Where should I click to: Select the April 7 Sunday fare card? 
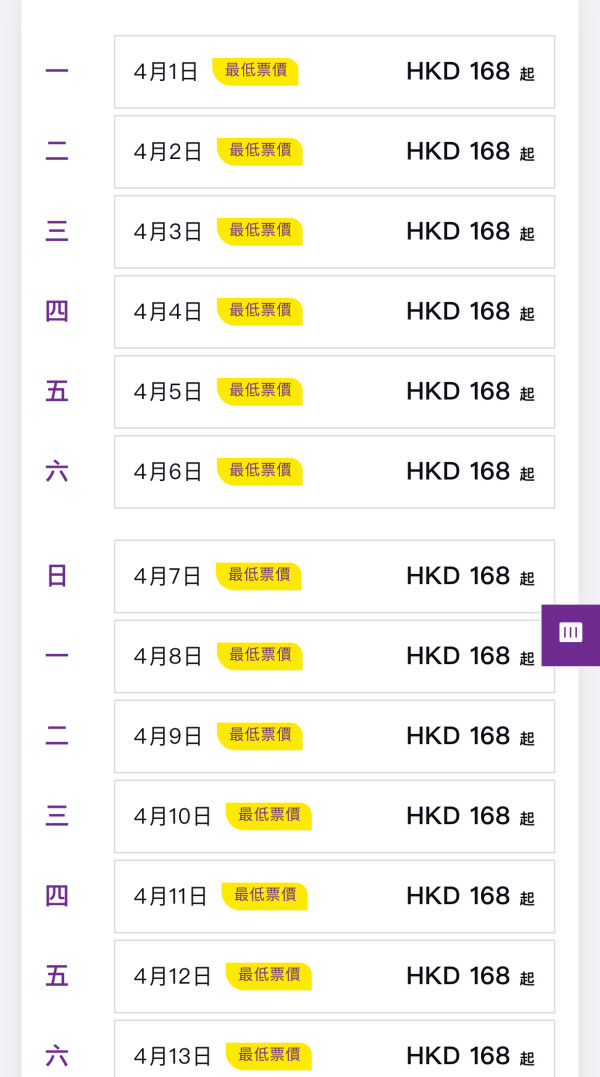tap(334, 576)
